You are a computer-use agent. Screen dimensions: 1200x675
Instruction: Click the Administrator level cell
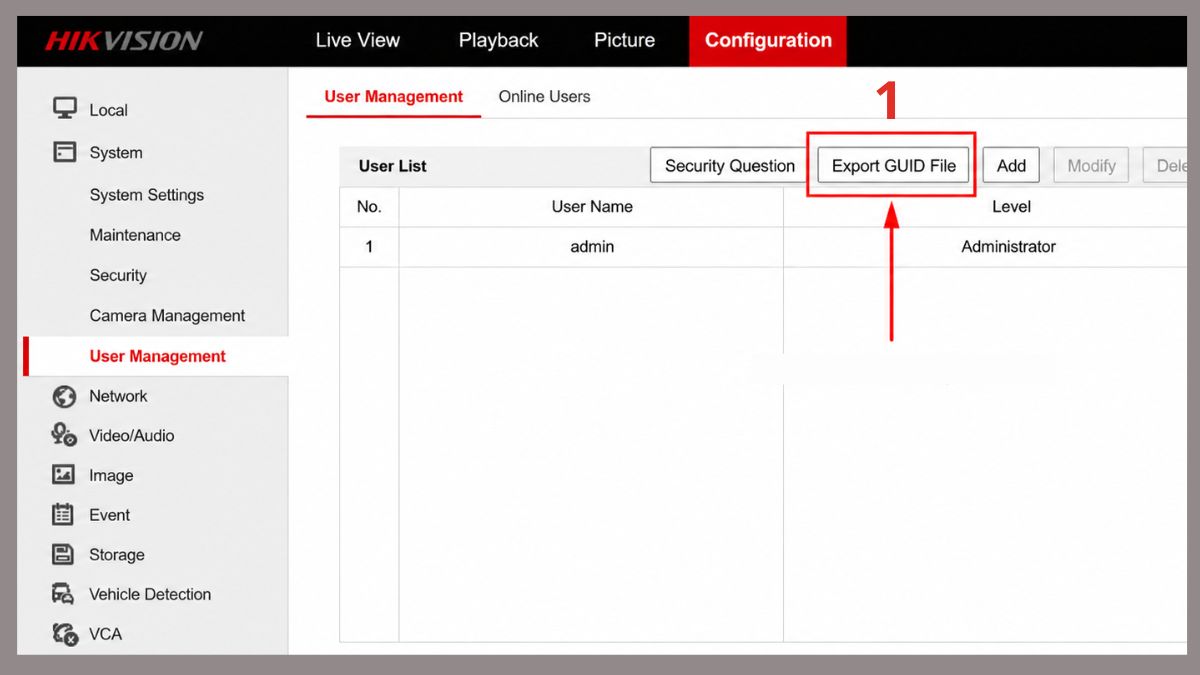click(x=985, y=246)
